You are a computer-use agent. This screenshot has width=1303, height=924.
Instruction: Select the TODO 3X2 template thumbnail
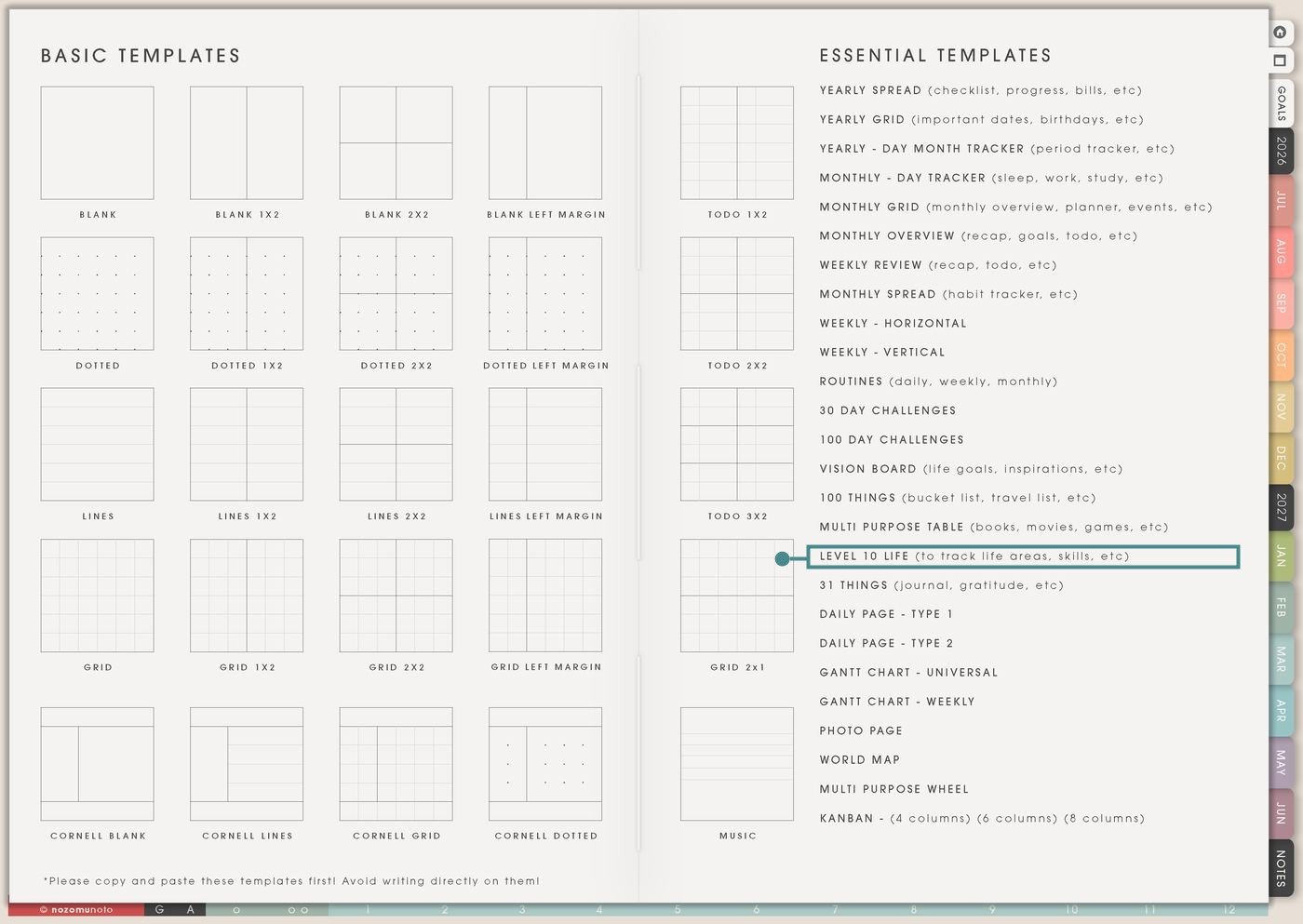click(737, 445)
